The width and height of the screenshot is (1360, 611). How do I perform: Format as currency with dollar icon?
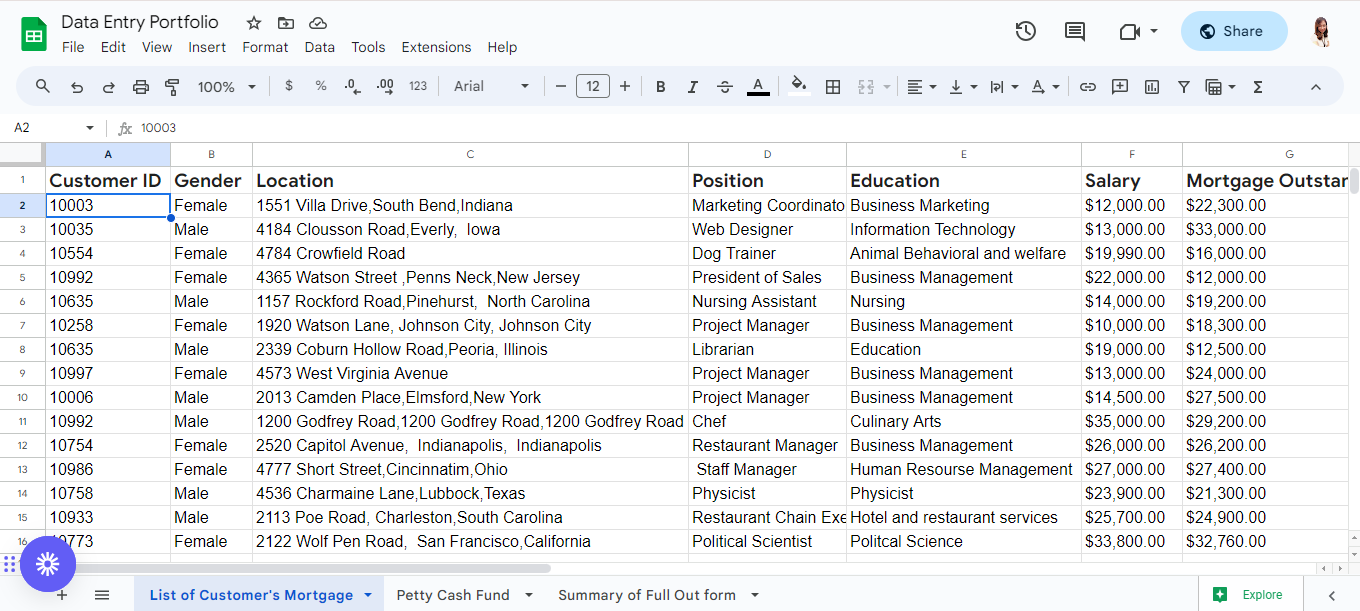point(289,86)
